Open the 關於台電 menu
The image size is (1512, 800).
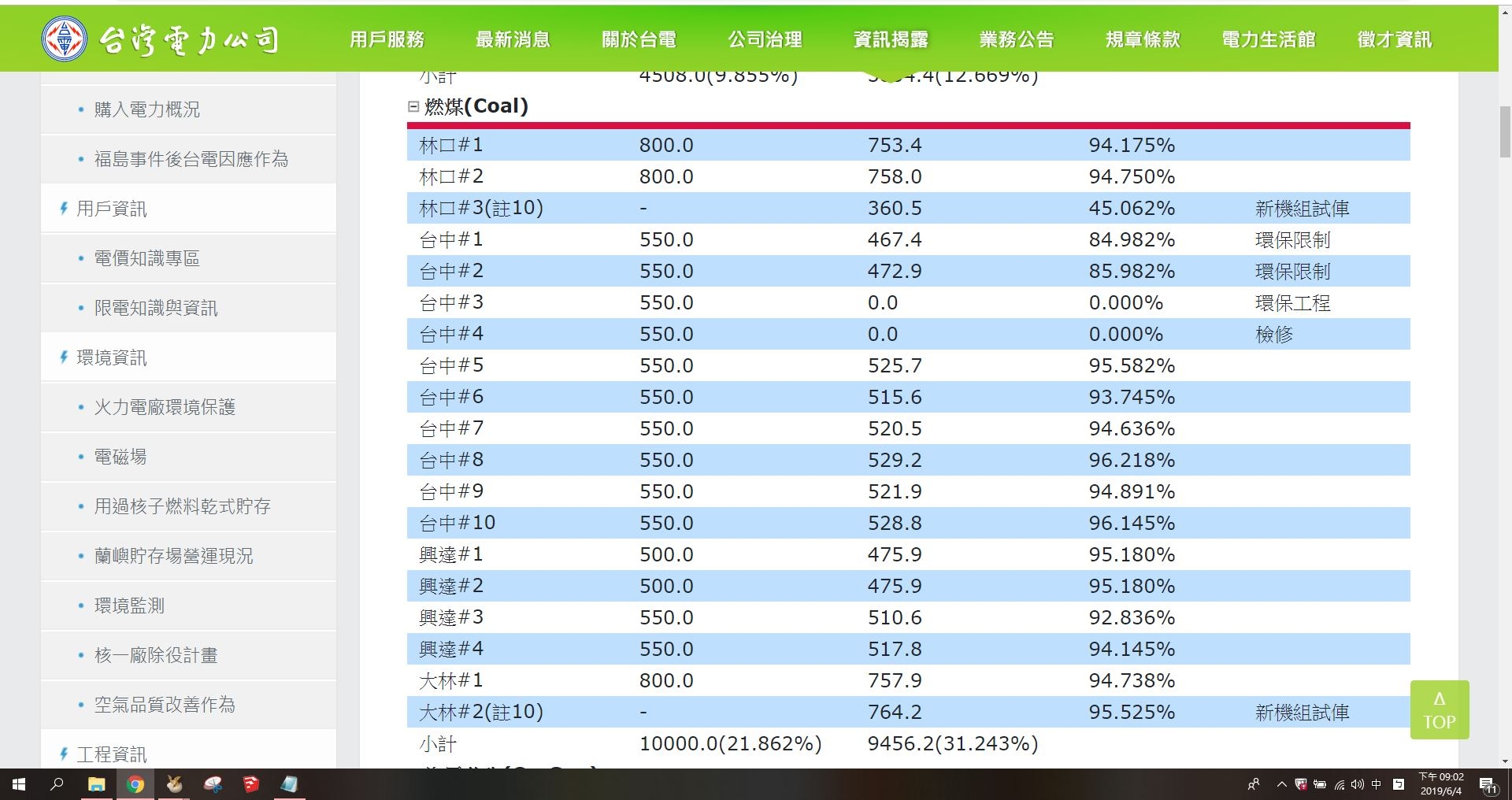[x=639, y=39]
